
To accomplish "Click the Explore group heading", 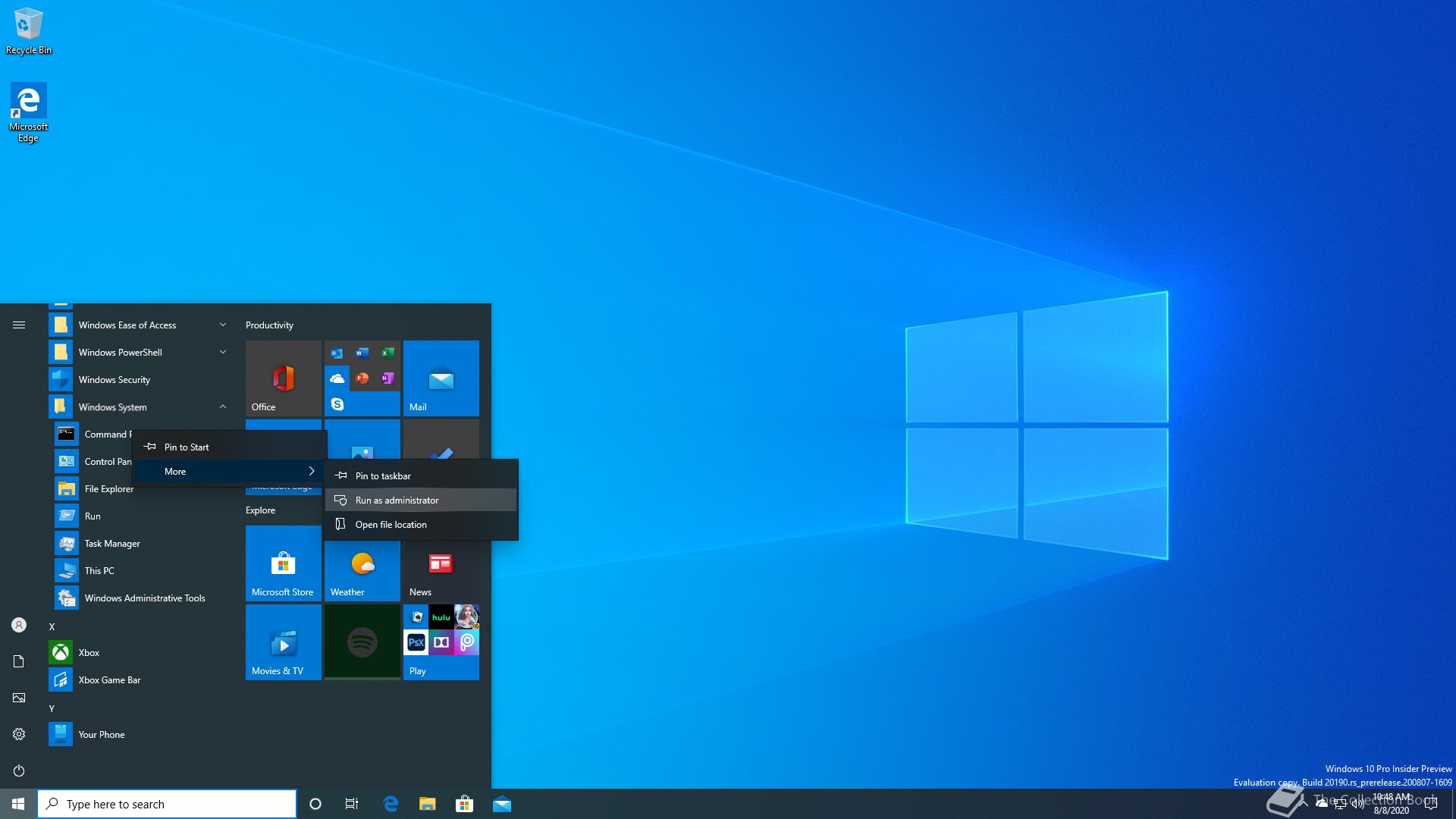I will (260, 510).
